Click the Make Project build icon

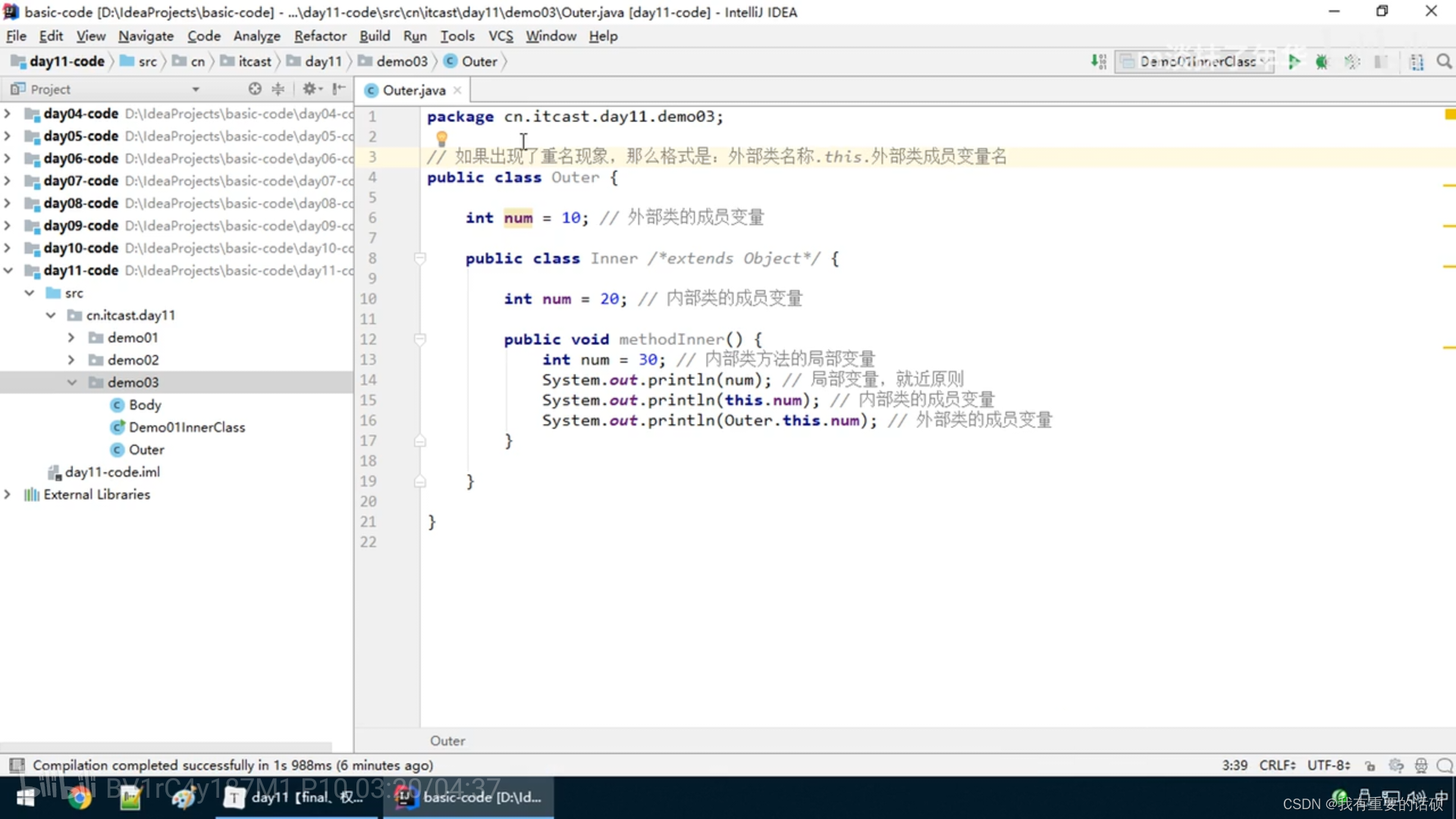tap(1098, 61)
